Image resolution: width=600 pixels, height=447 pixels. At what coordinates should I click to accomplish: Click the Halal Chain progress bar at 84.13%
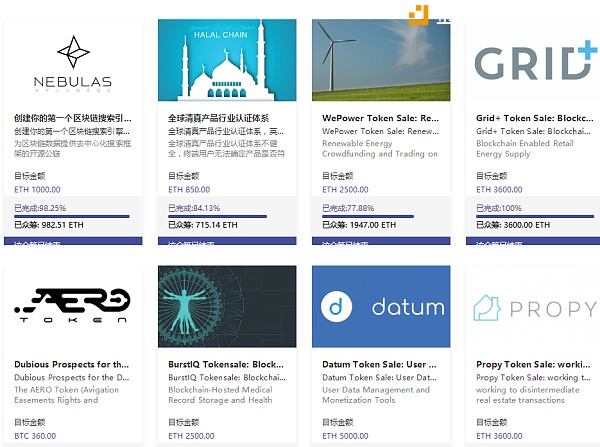tap(217, 217)
